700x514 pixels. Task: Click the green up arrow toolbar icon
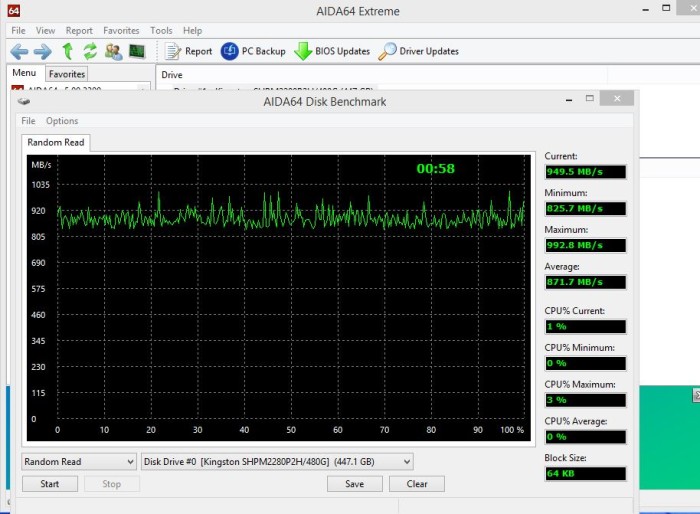coord(68,51)
